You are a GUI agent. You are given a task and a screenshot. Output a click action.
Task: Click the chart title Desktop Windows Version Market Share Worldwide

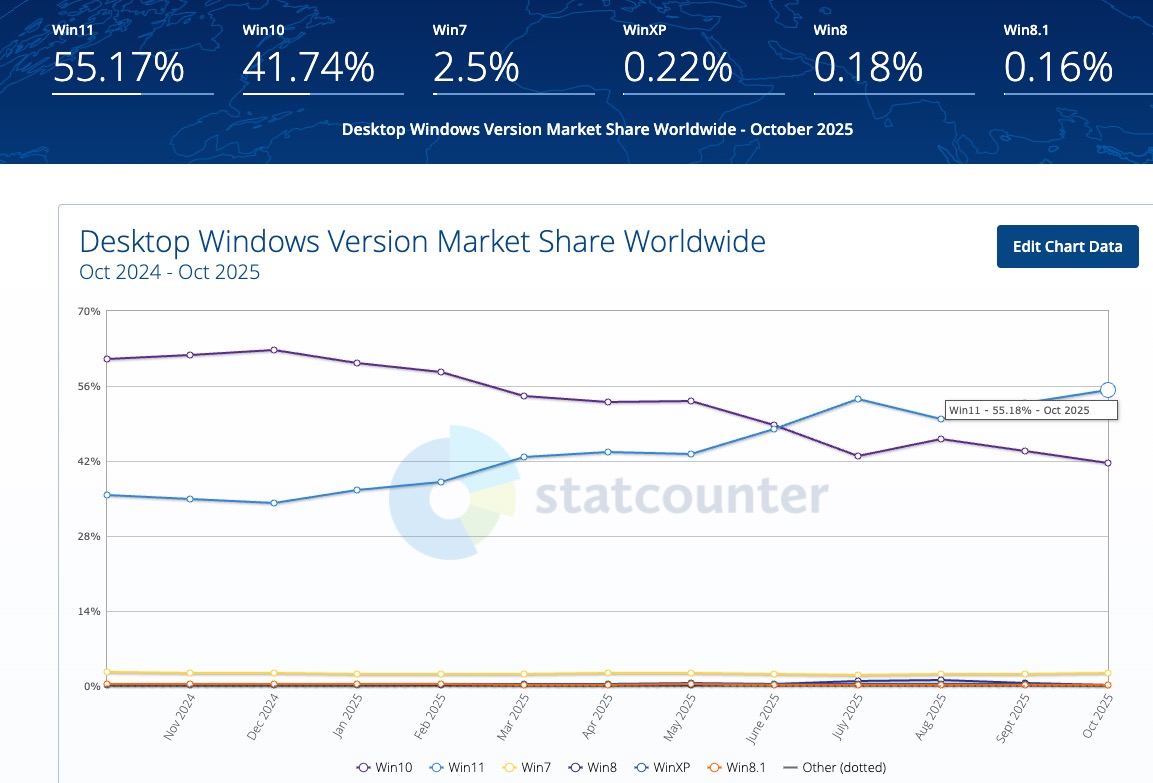[422, 242]
